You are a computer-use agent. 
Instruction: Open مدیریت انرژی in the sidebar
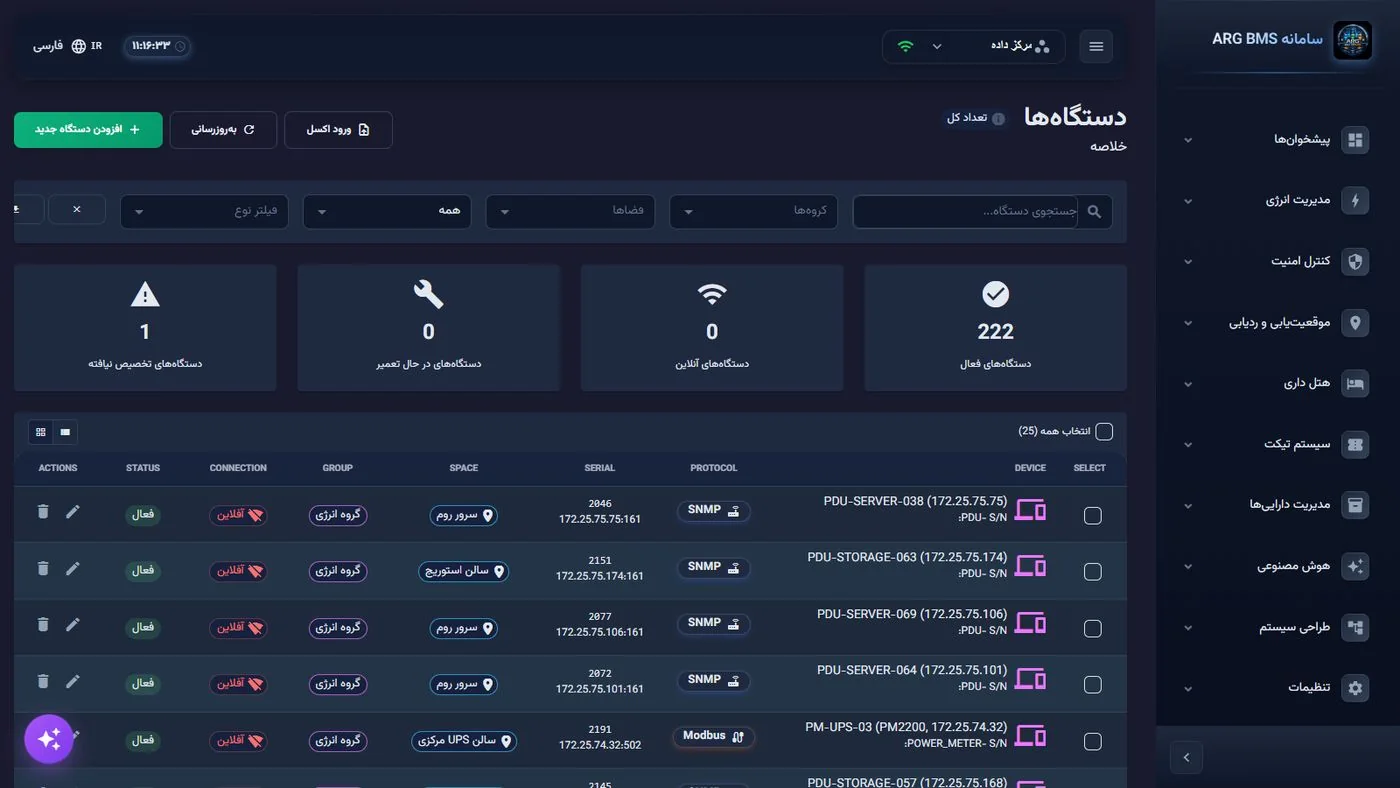(1276, 201)
